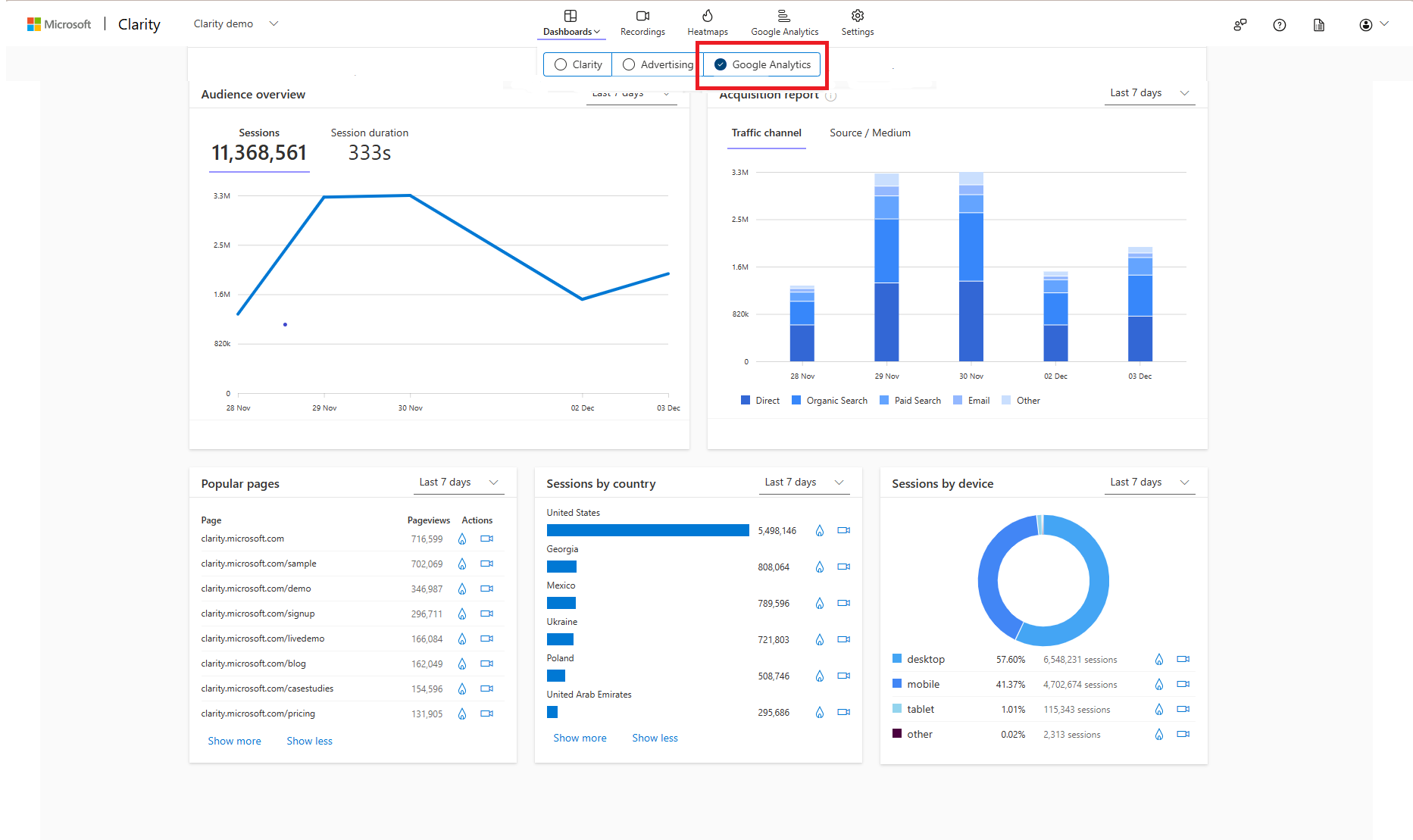Open the help question mark icon
1413x840 pixels.
pos(1280,24)
